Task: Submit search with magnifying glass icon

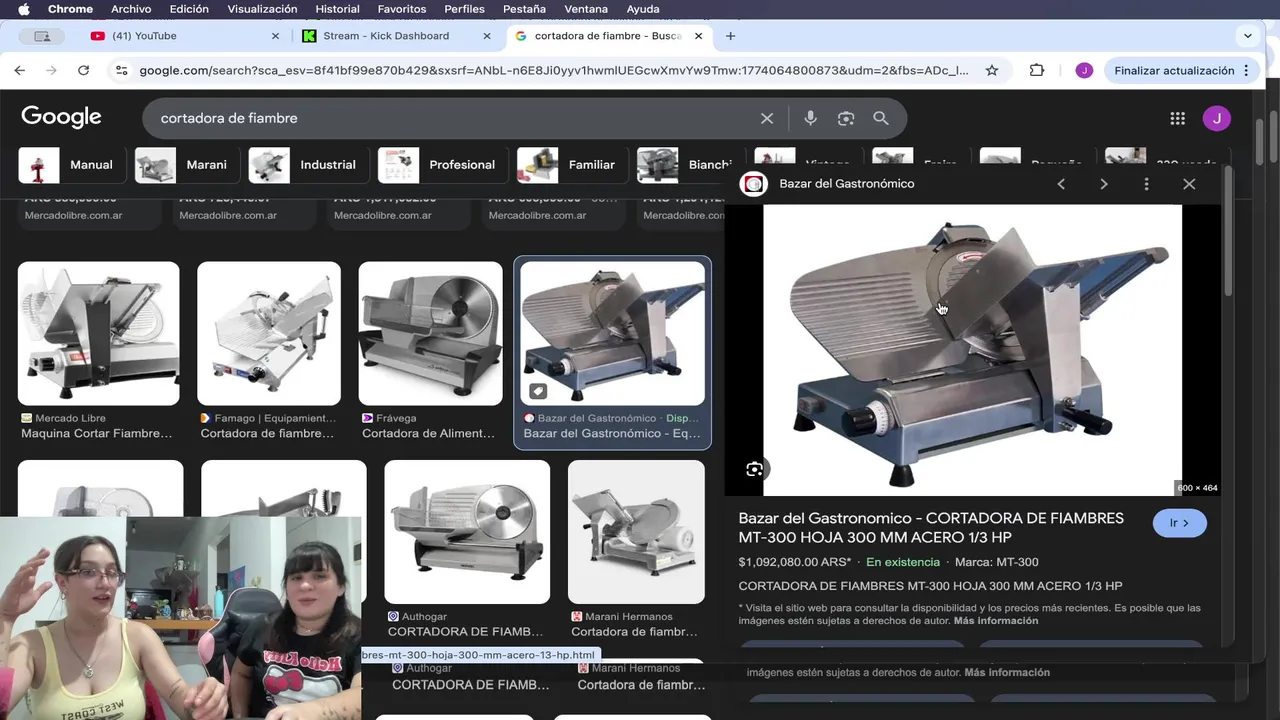Action: [x=881, y=118]
